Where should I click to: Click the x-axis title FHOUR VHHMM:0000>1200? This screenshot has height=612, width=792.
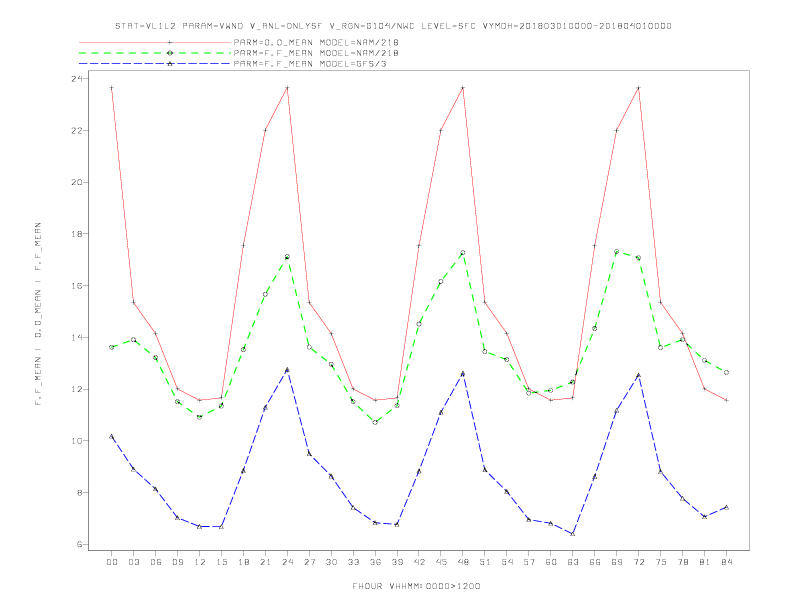(x=416, y=586)
